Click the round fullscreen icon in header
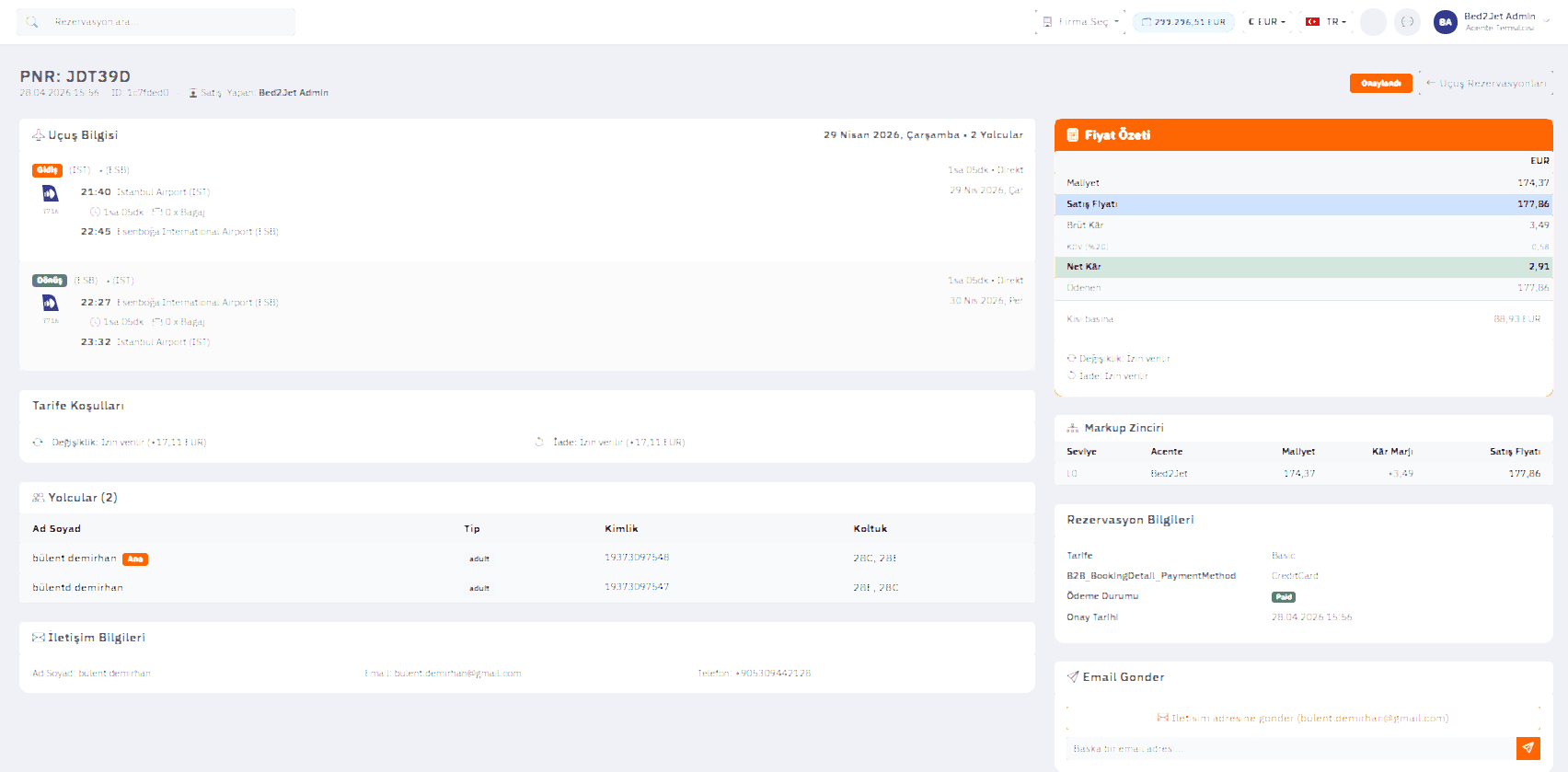 click(x=1407, y=22)
